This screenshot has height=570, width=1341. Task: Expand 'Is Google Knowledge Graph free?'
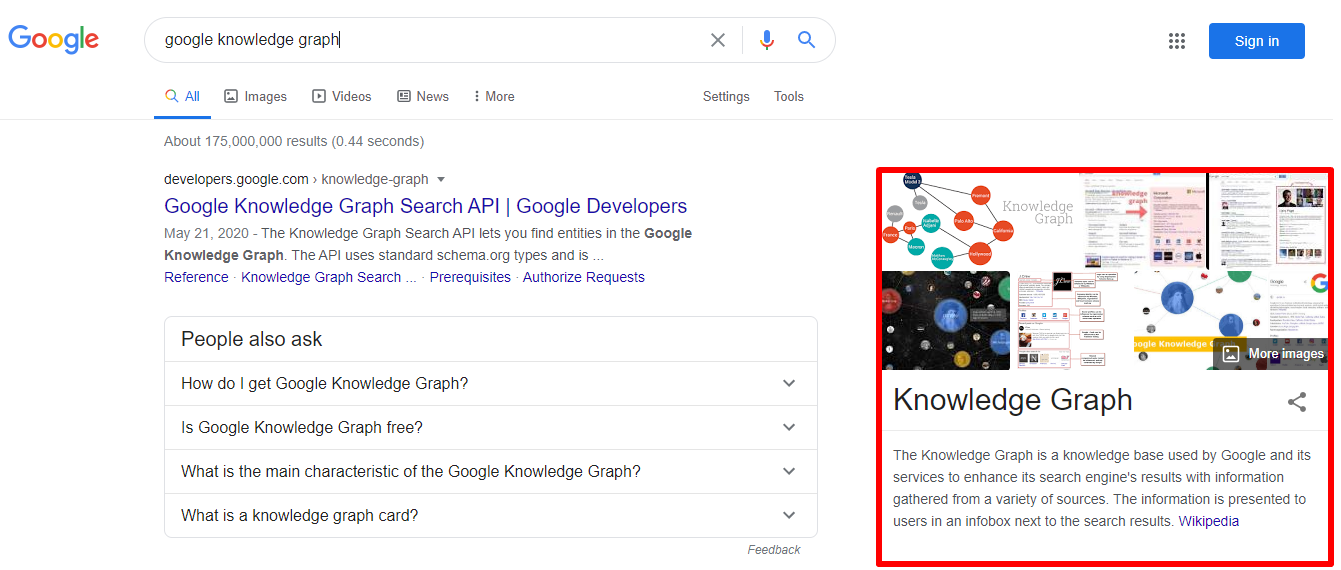point(491,427)
